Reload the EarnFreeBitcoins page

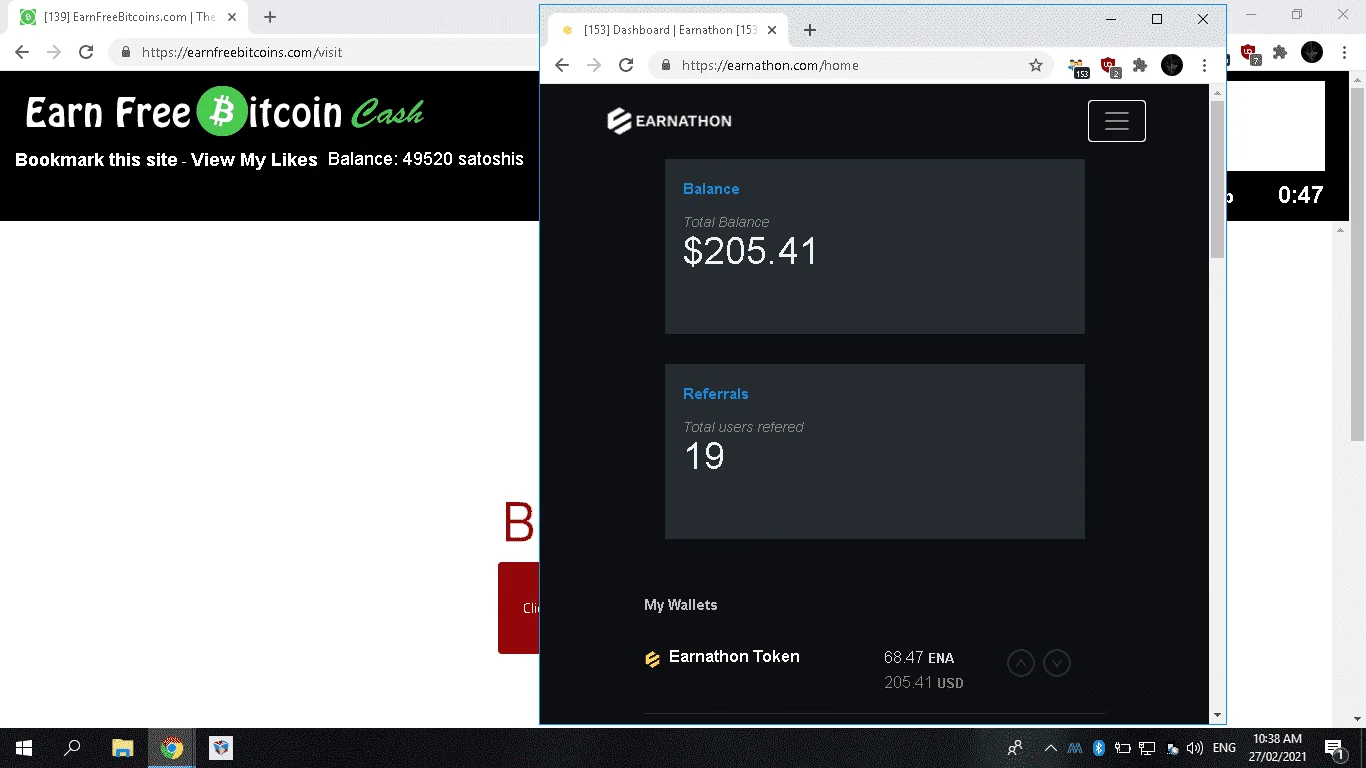click(x=86, y=52)
